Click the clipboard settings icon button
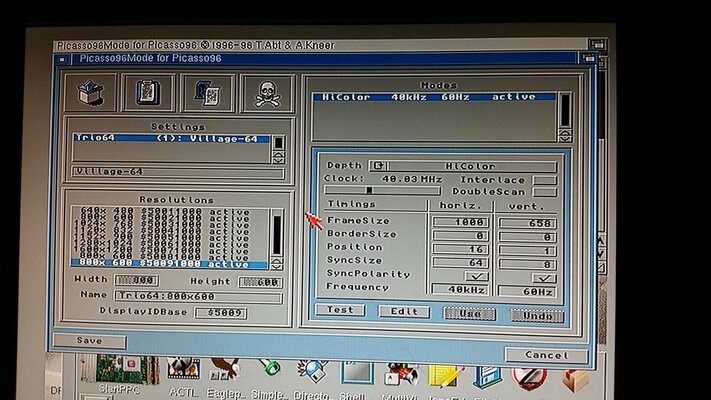 pyautogui.click(x=148, y=93)
